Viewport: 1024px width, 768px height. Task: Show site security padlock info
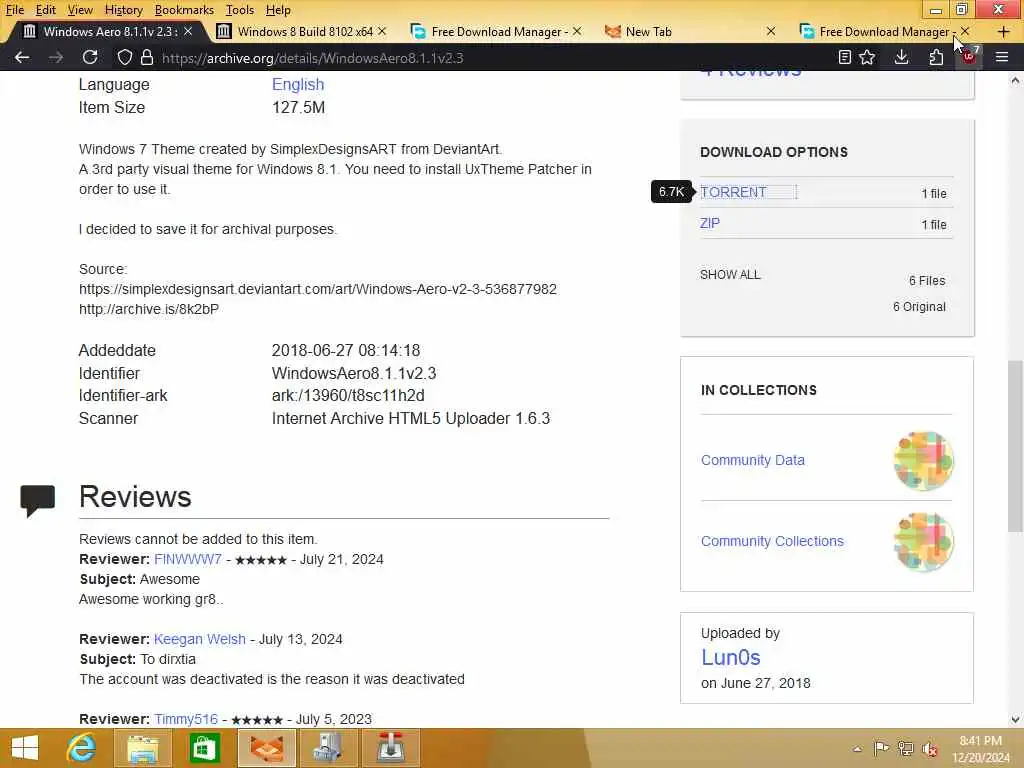click(147, 57)
